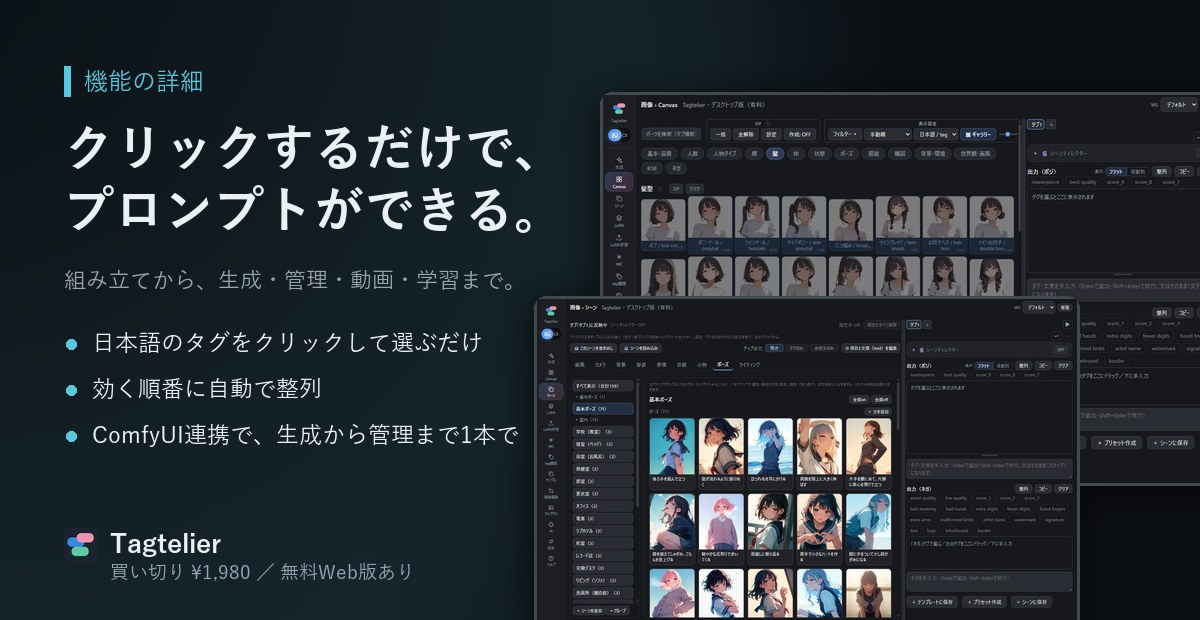Open Canvas icon in front window sidebar

pos(551,374)
